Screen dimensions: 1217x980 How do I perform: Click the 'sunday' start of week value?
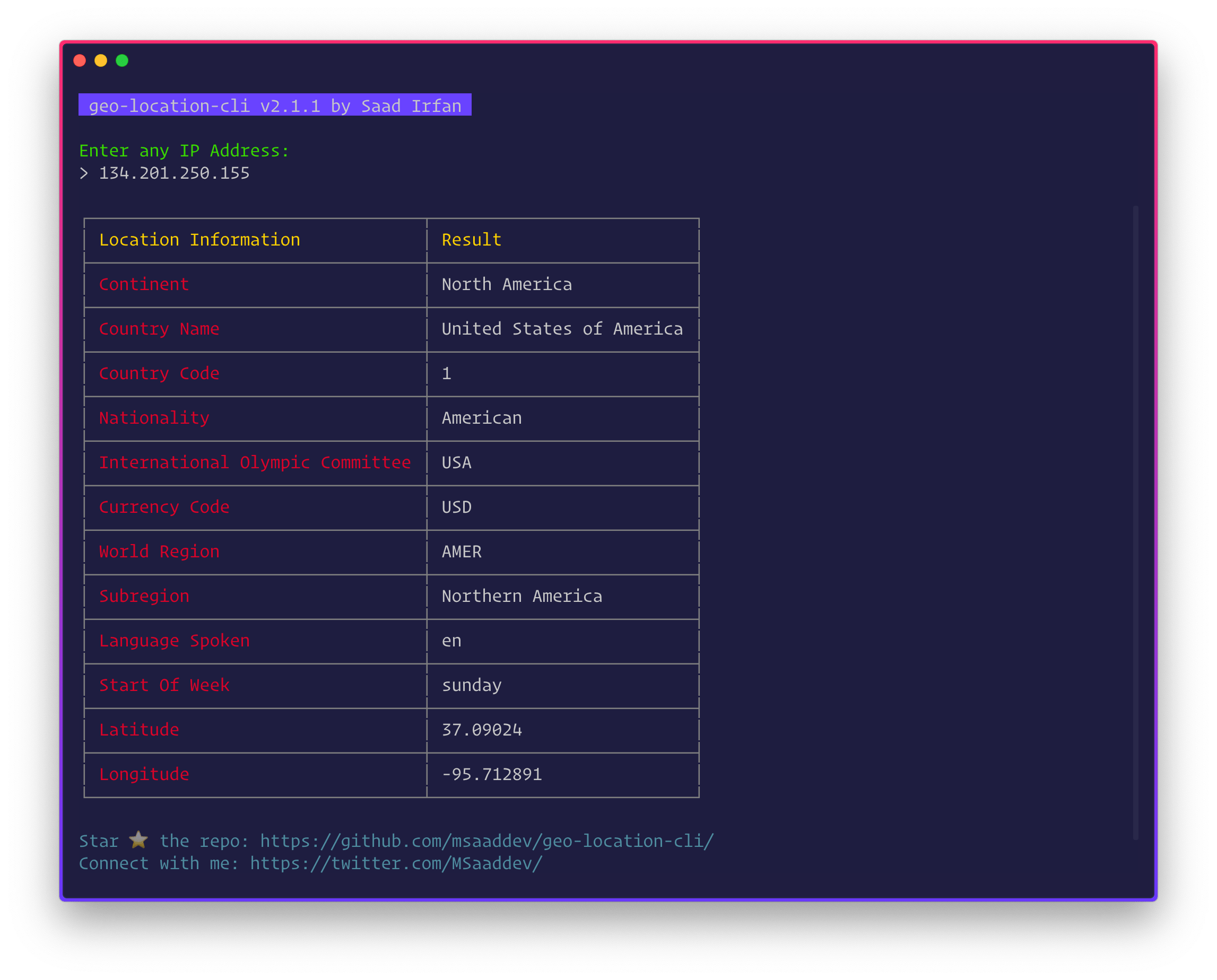472,685
